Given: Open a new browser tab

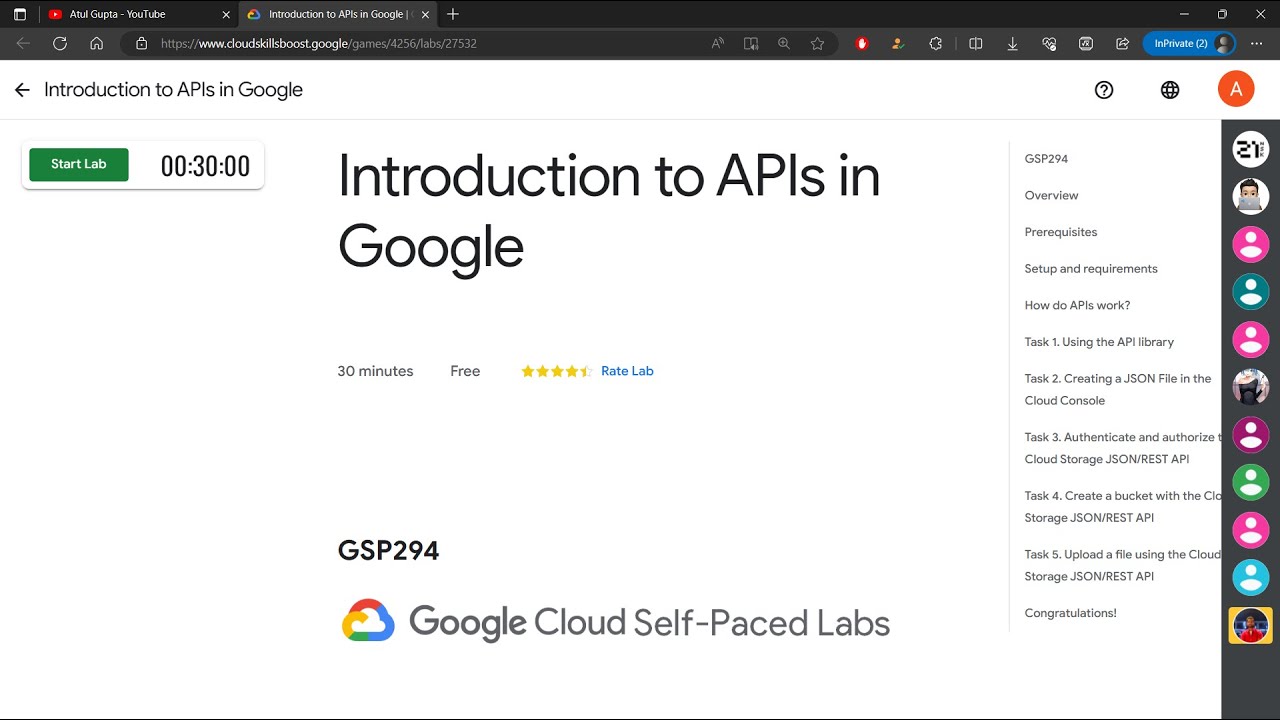Looking at the screenshot, I should (x=453, y=14).
